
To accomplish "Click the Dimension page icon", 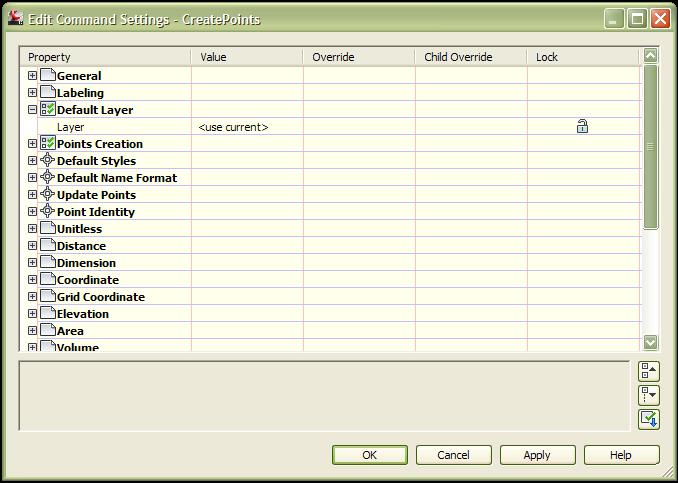I will pyautogui.click(x=48, y=262).
